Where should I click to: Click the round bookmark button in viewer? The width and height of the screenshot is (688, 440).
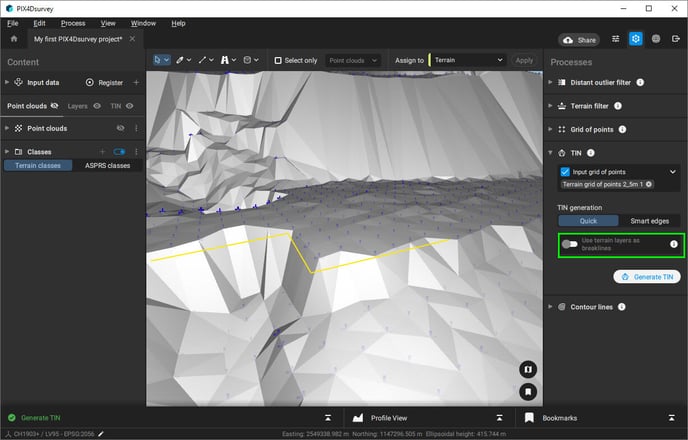click(x=528, y=391)
